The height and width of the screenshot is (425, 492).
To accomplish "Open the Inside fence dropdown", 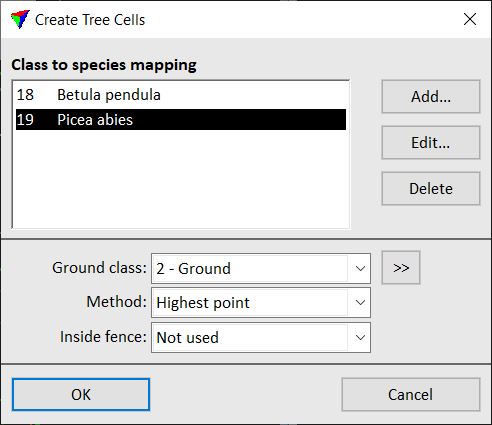I will 261,337.
